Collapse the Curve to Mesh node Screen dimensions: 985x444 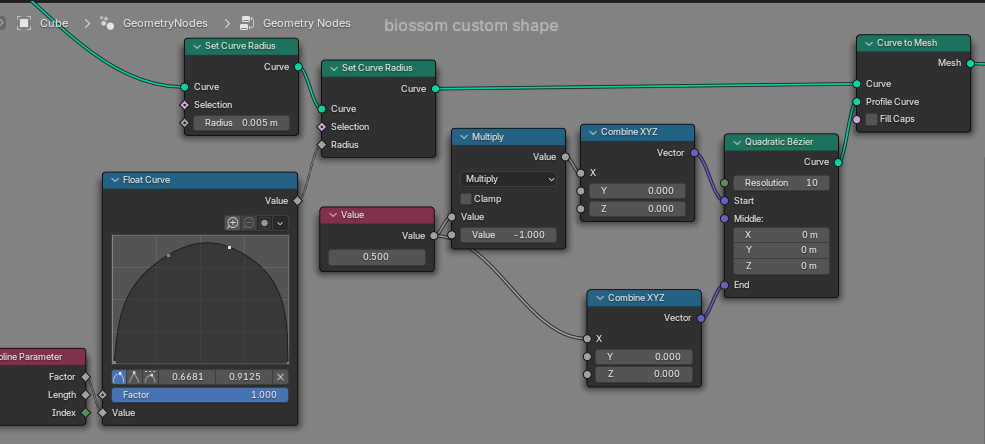tap(868, 43)
